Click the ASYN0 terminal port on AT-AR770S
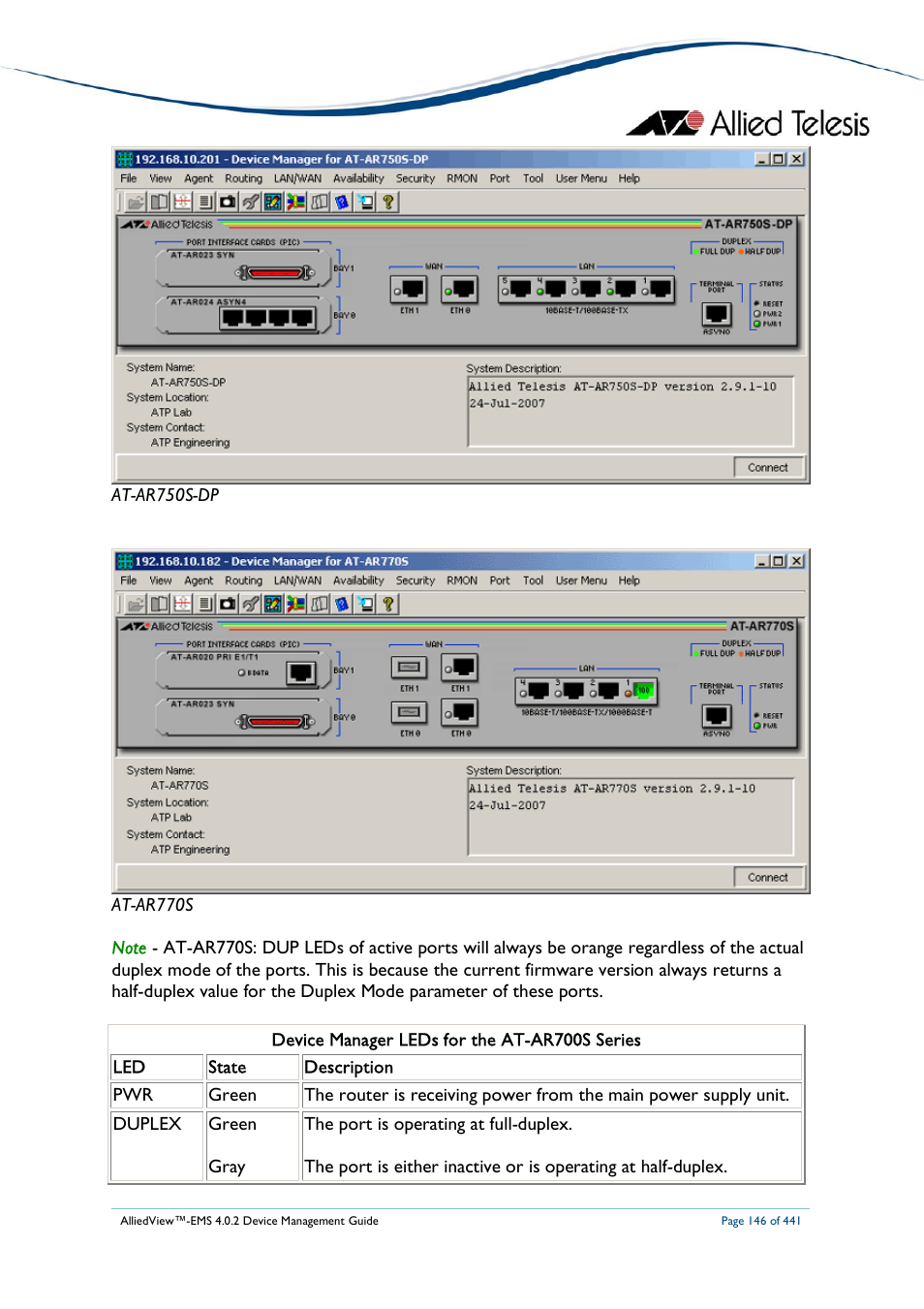The height and width of the screenshot is (1309, 924). [717, 716]
